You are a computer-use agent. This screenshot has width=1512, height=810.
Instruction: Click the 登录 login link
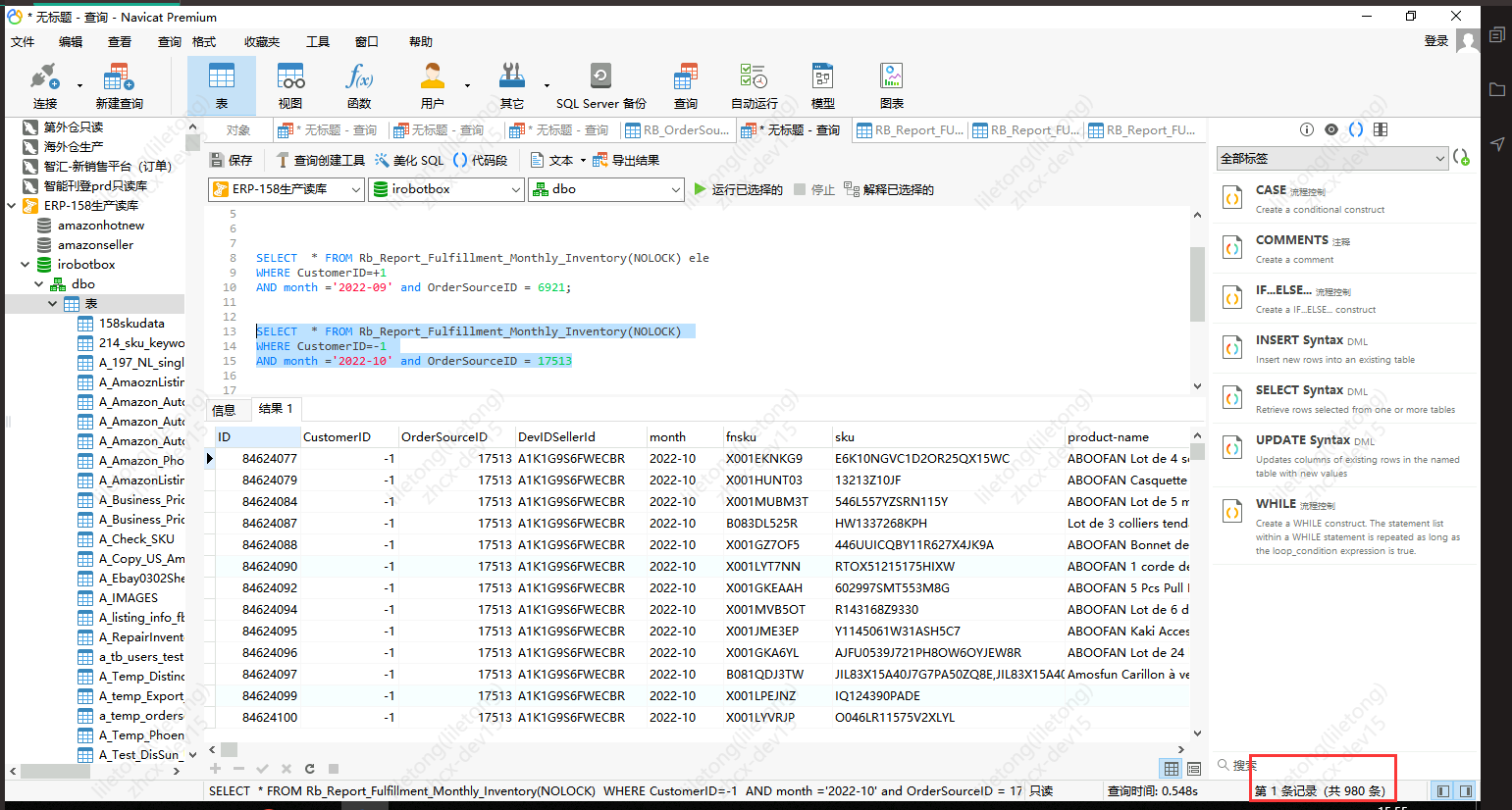point(1436,40)
